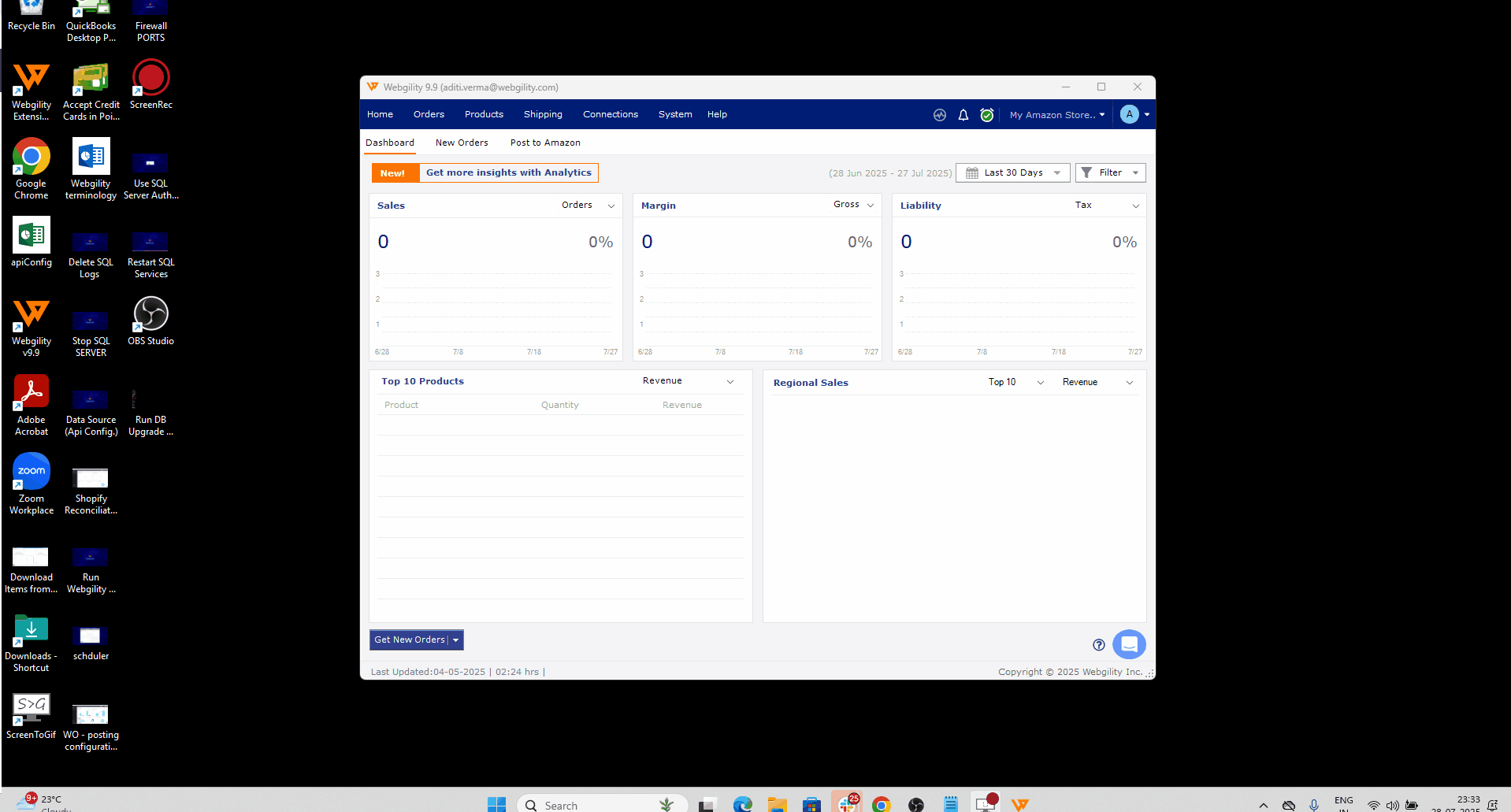Select the ScreenRec desktop icon

151,84
